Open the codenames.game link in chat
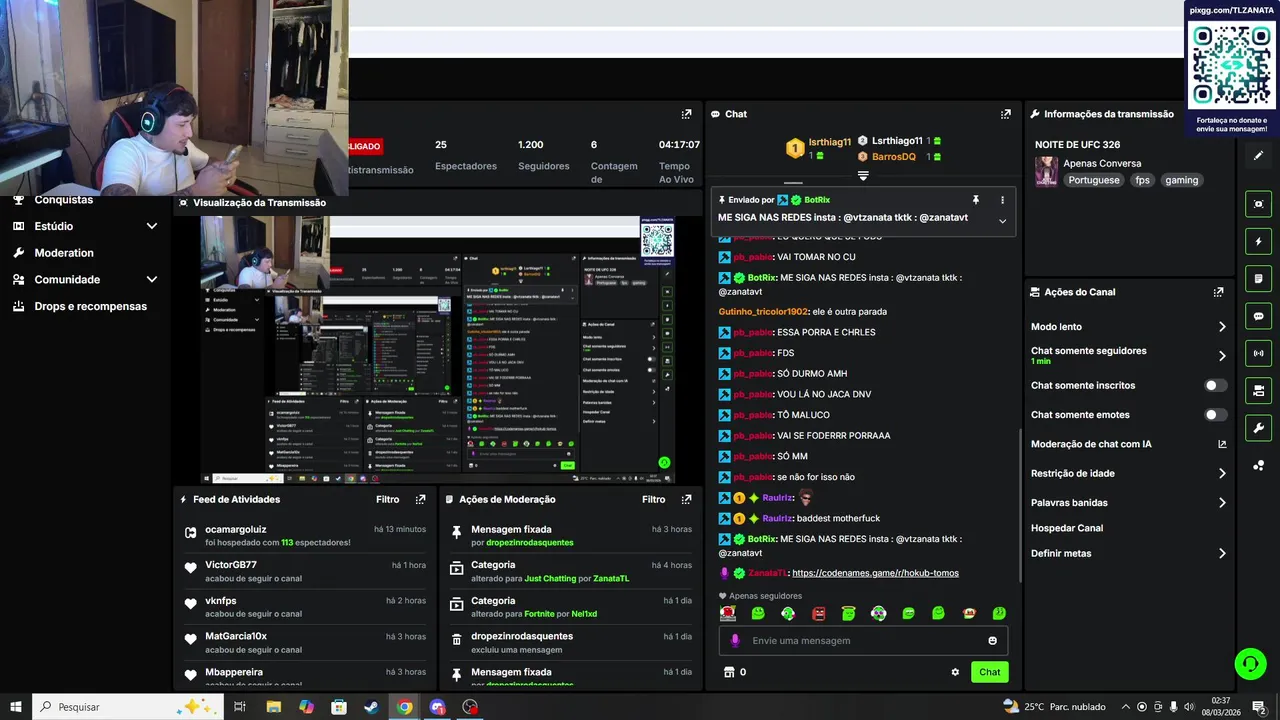This screenshot has height=720, width=1280. [x=875, y=573]
